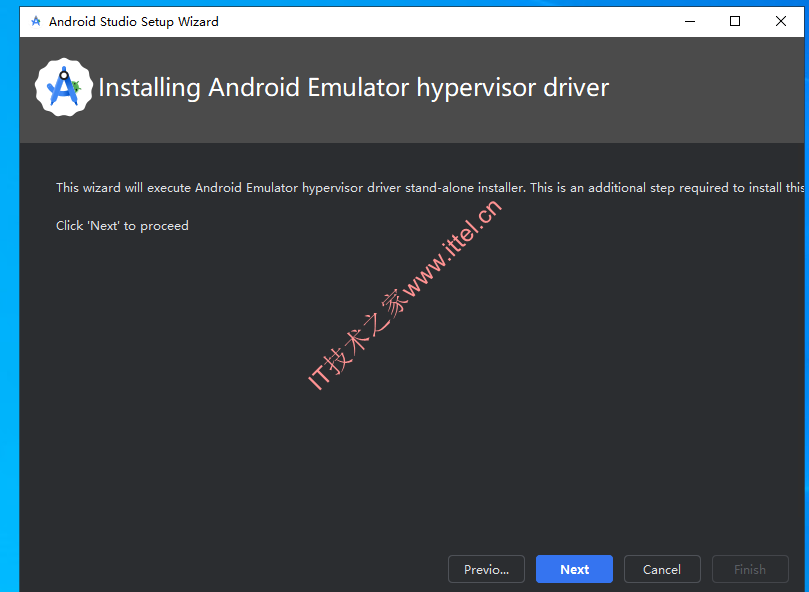Screen dimensions: 809x592
Task: Click the text 'Click 'Next' to proceed'
Action: (122, 226)
